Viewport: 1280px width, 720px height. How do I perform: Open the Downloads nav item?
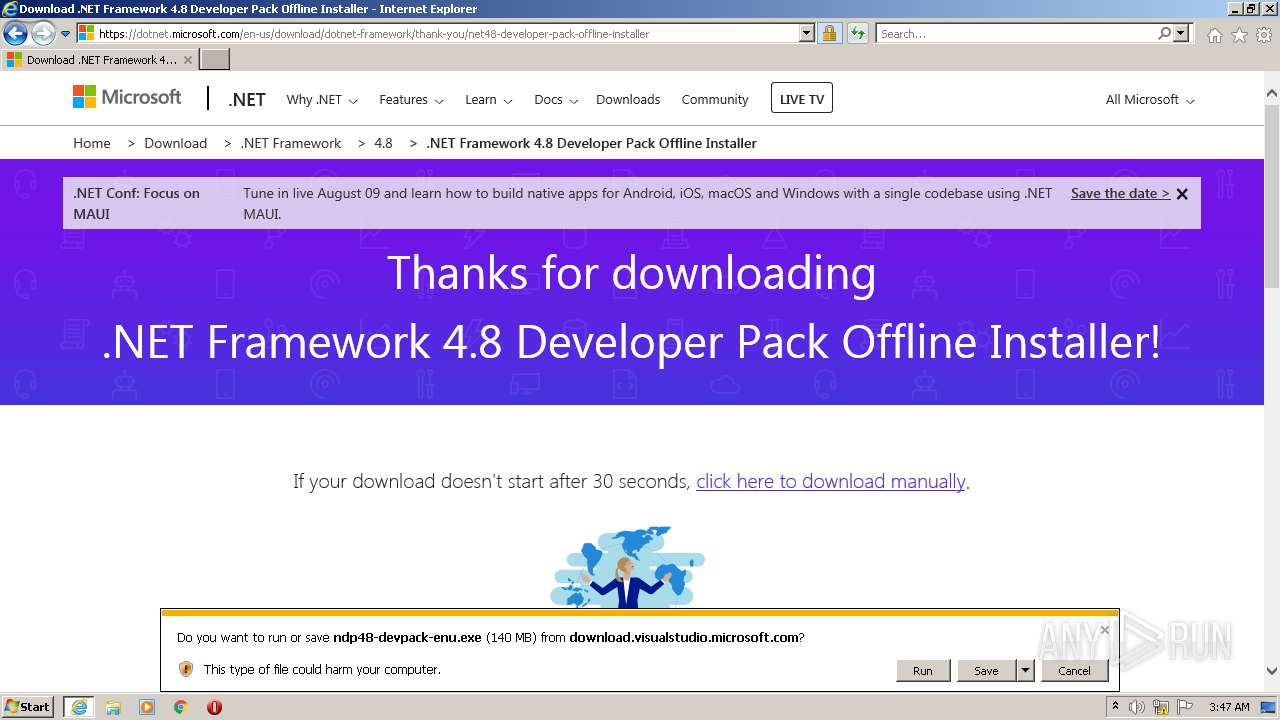628,100
